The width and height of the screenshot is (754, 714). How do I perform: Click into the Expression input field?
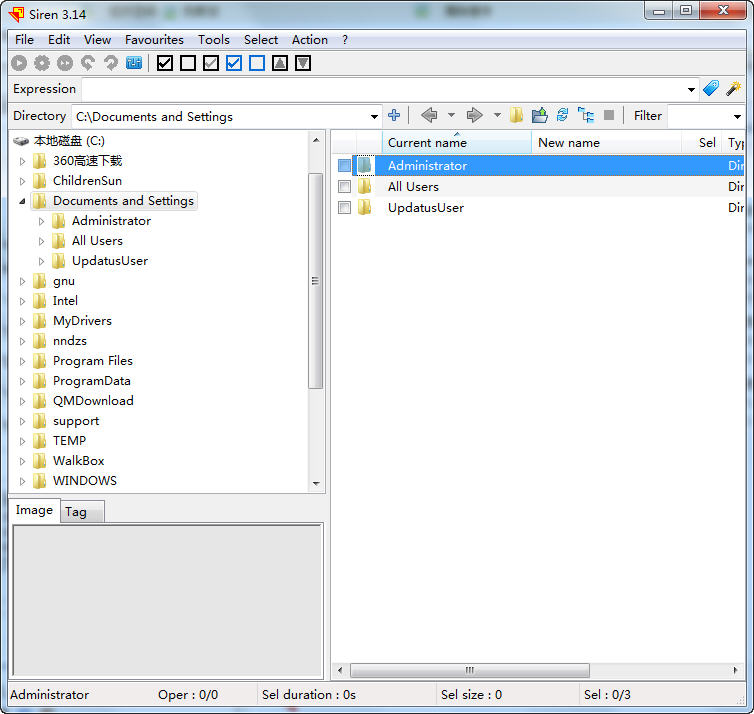[380, 89]
